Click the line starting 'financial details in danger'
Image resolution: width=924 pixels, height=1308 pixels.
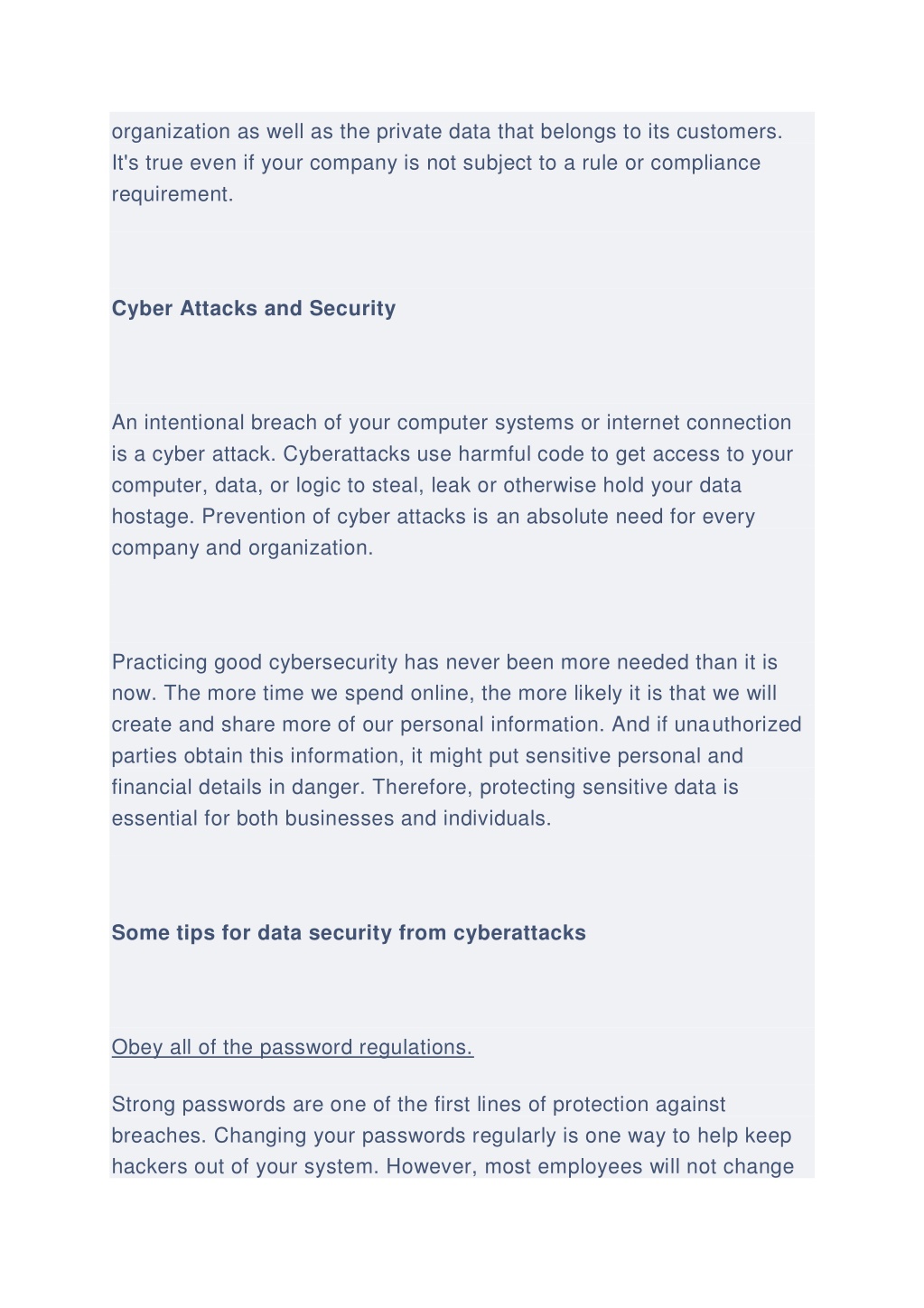[x=425, y=787]
